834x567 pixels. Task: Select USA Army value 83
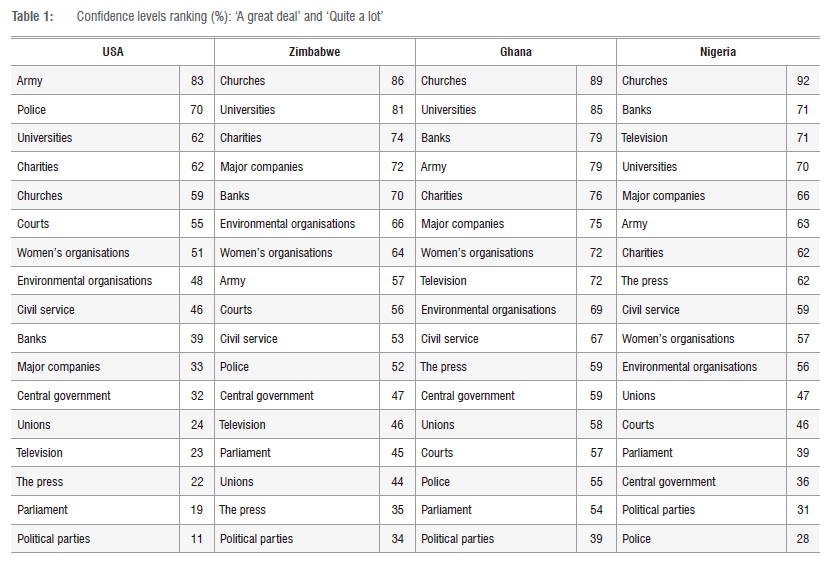(x=197, y=80)
